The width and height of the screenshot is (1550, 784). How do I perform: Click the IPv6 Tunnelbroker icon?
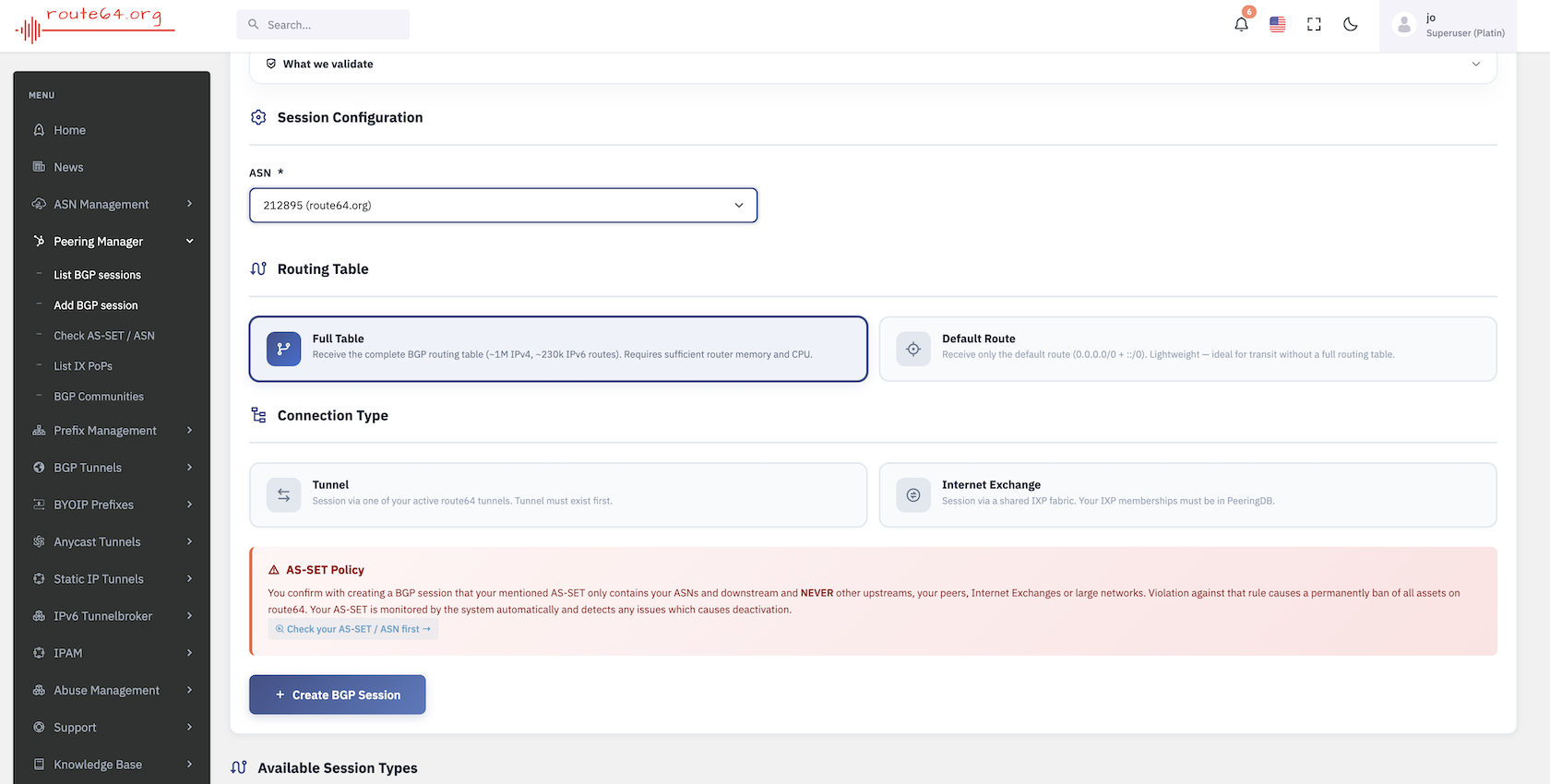click(39, 615)
